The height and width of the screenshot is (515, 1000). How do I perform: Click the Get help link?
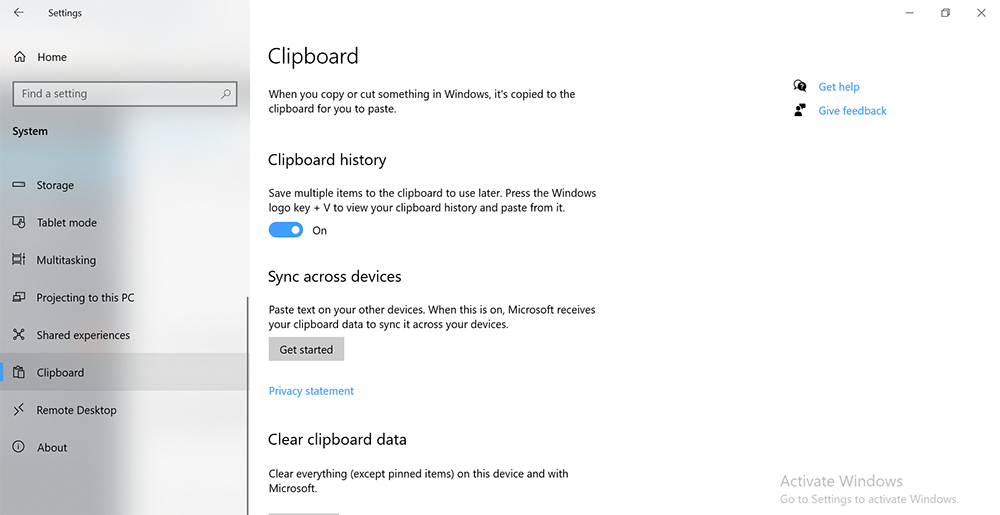(839, 87)
